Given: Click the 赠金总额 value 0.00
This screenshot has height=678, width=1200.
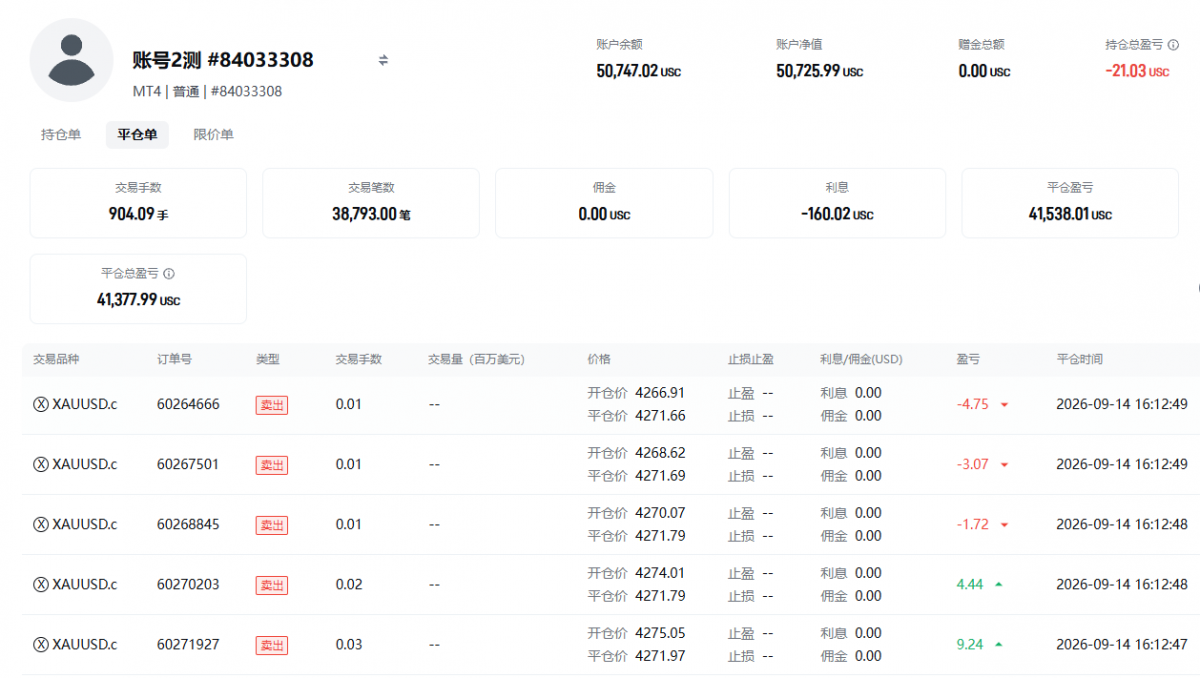Looking at the screenshot, I should click(984, 71).
